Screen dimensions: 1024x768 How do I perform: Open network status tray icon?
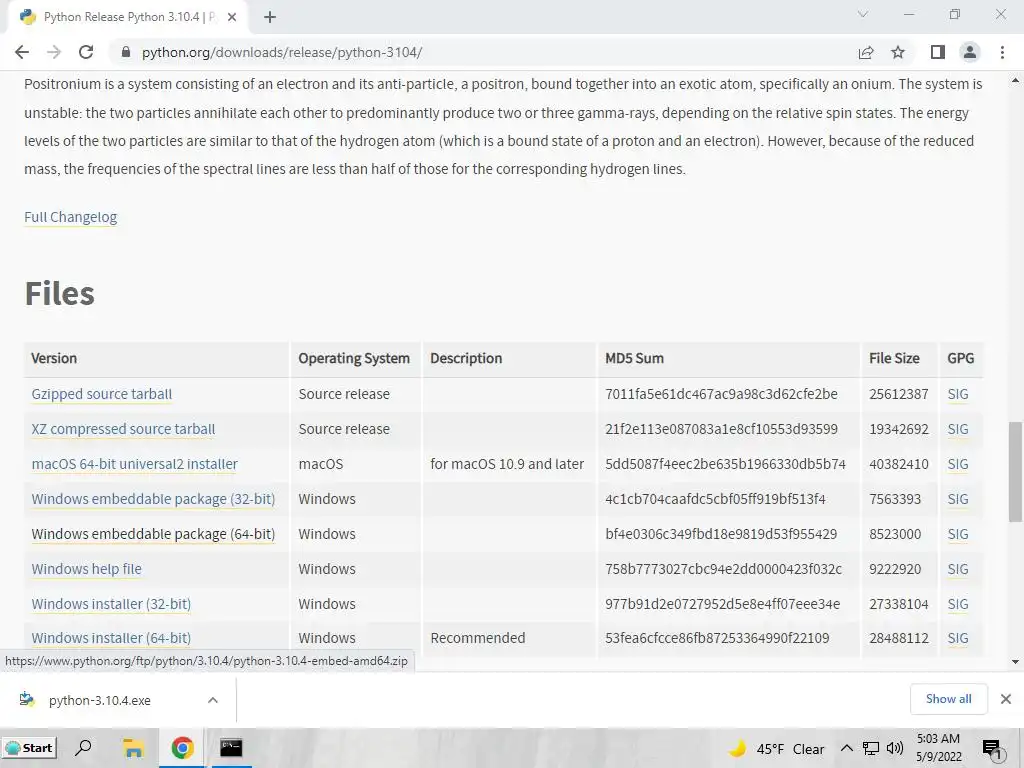[x=871, y=748]
